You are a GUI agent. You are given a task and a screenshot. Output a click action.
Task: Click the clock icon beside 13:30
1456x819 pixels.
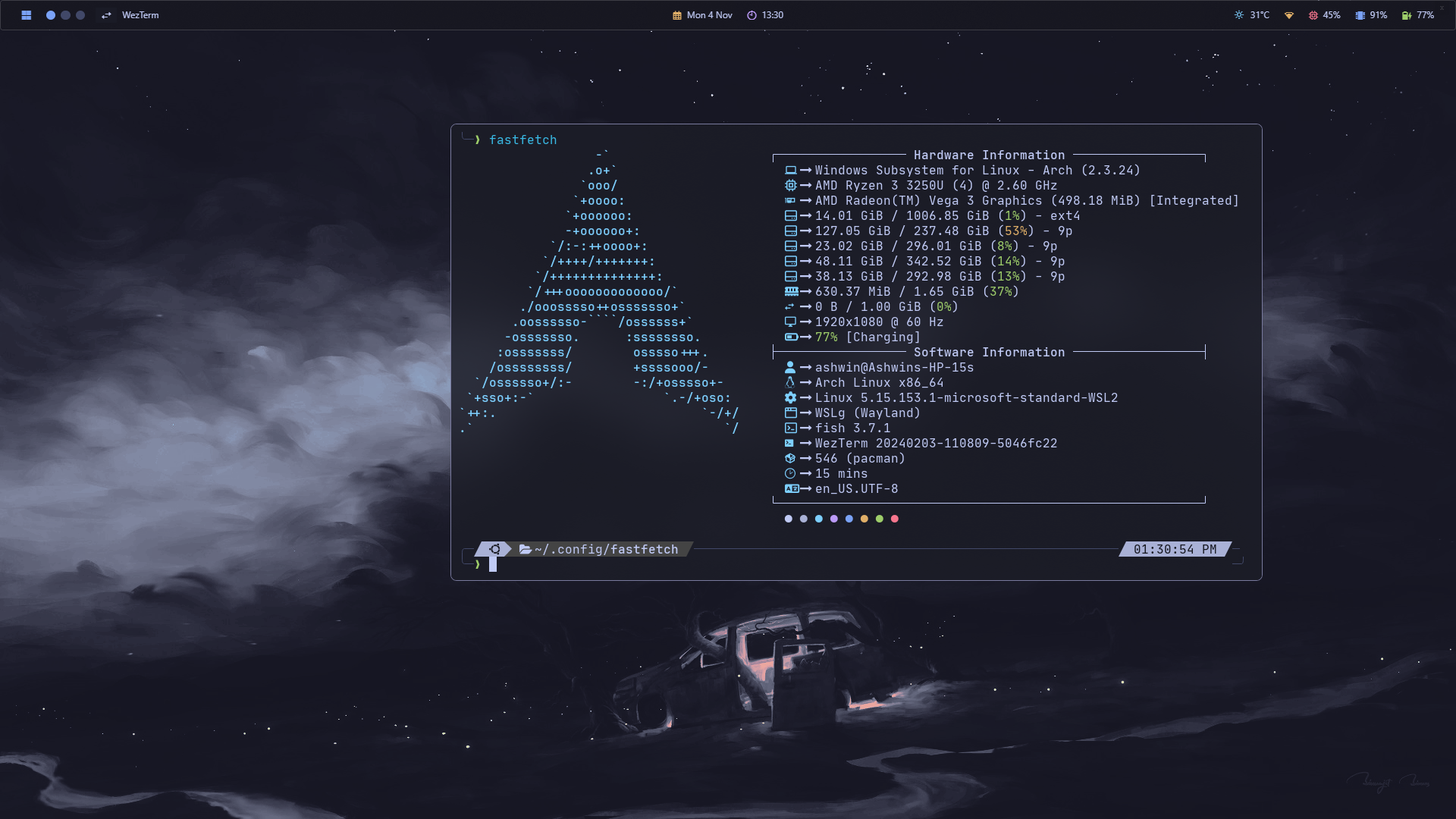(752, 15)
